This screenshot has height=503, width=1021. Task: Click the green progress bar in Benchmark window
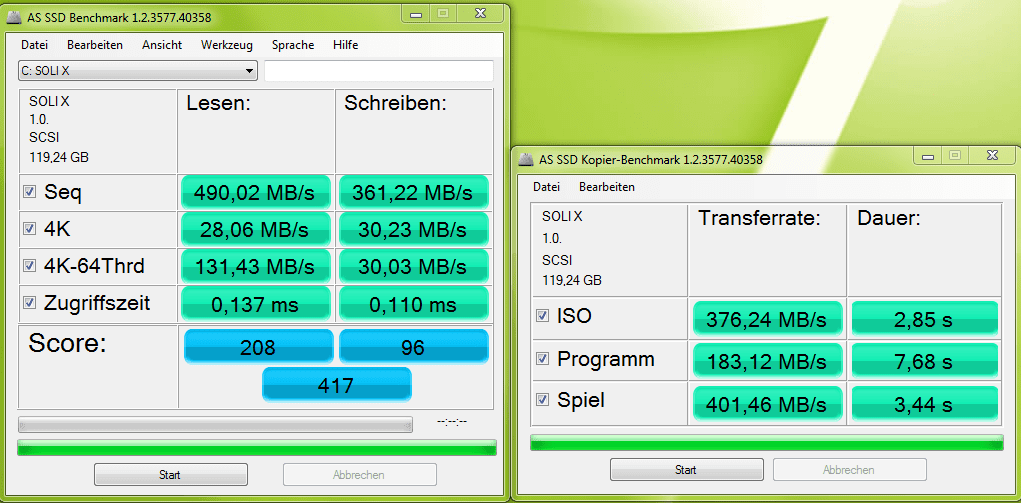pyautogui.click(x=257, y=448)
